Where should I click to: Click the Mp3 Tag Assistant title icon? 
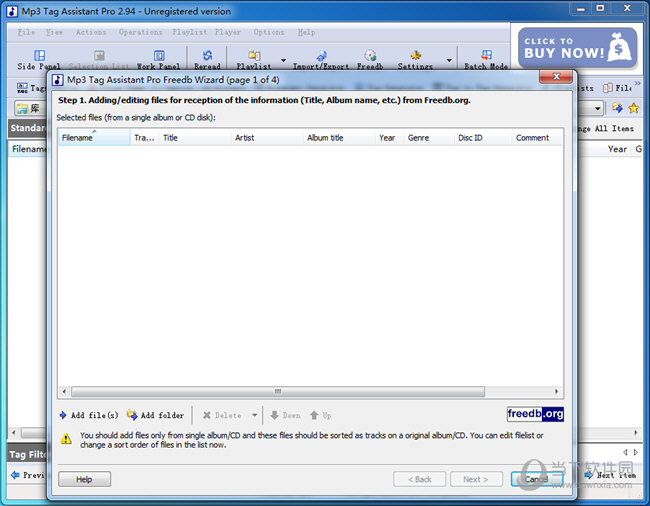(12, 11)
